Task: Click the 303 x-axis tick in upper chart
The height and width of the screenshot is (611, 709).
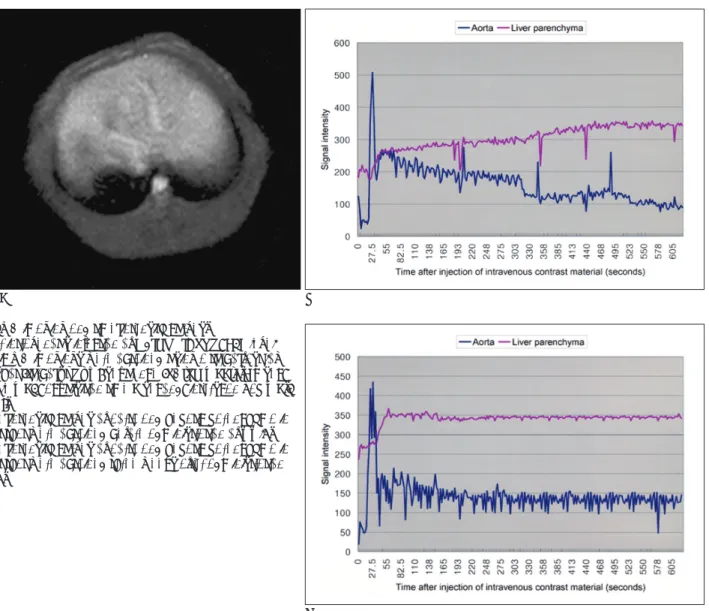Action: (x=515, y=251)
